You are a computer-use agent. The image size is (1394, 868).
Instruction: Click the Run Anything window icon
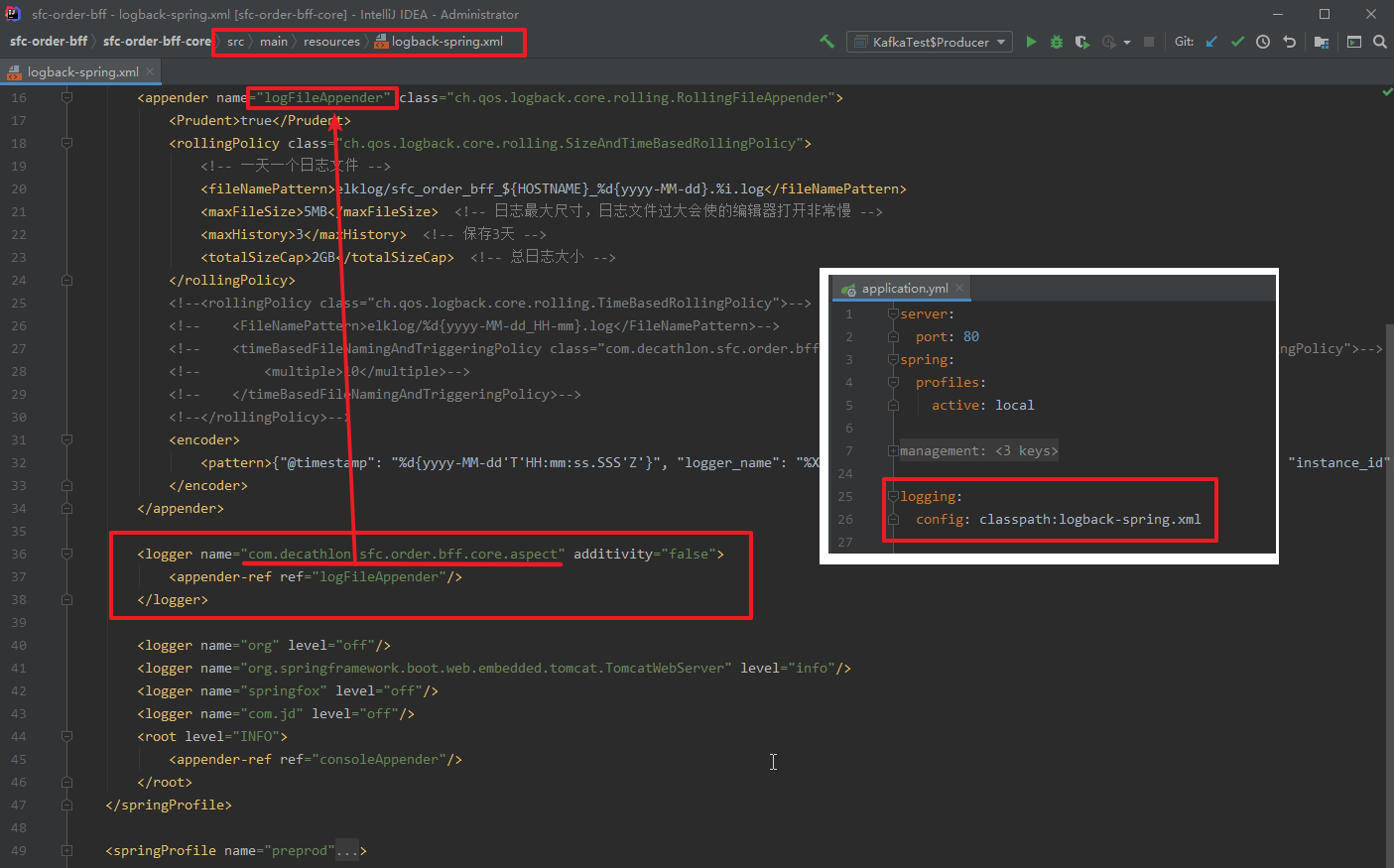pyautogui.click(x=1354, y=42)
